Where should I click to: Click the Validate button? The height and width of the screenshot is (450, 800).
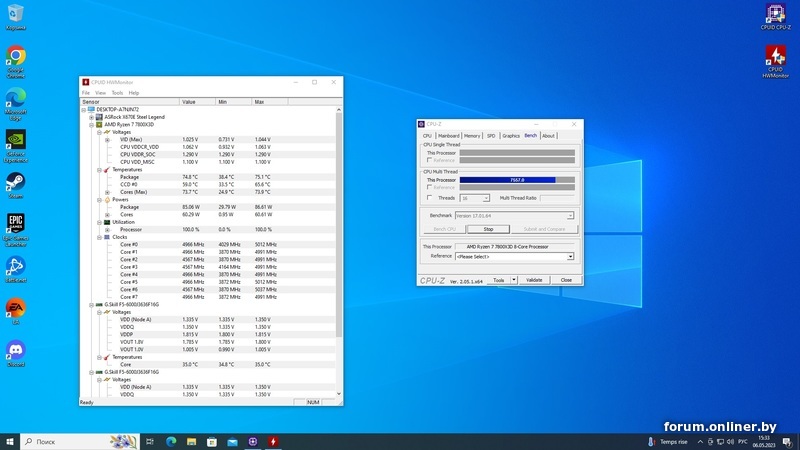click(534, 280)
